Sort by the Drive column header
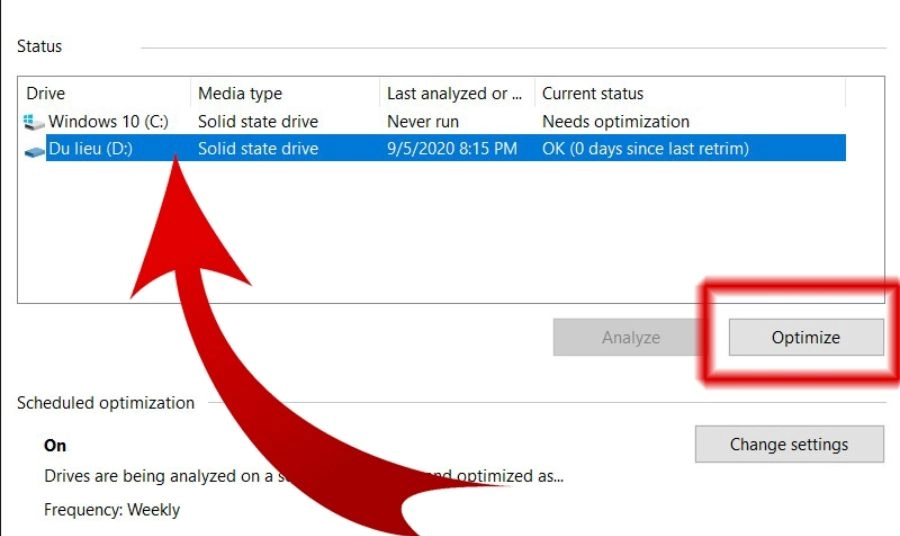Screen dimensions: 900x536 tap(46, 93)
